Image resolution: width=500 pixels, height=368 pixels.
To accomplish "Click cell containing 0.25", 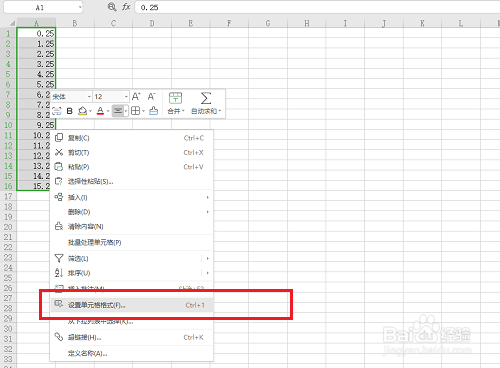I will (x=36, y=33).
